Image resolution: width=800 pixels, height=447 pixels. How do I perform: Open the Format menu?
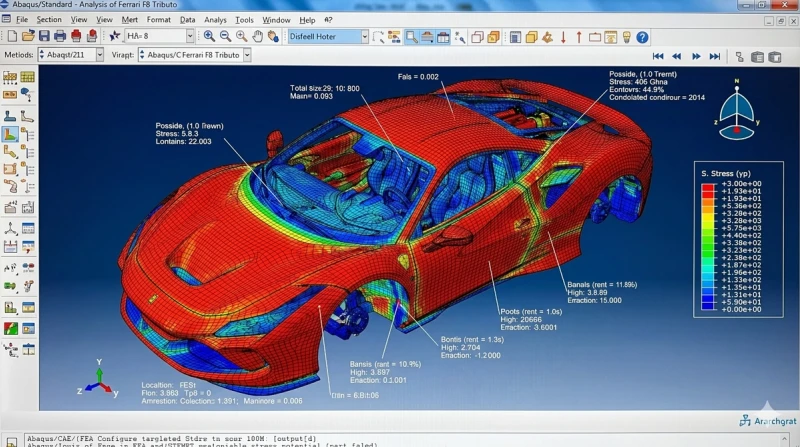pos(159,19)
